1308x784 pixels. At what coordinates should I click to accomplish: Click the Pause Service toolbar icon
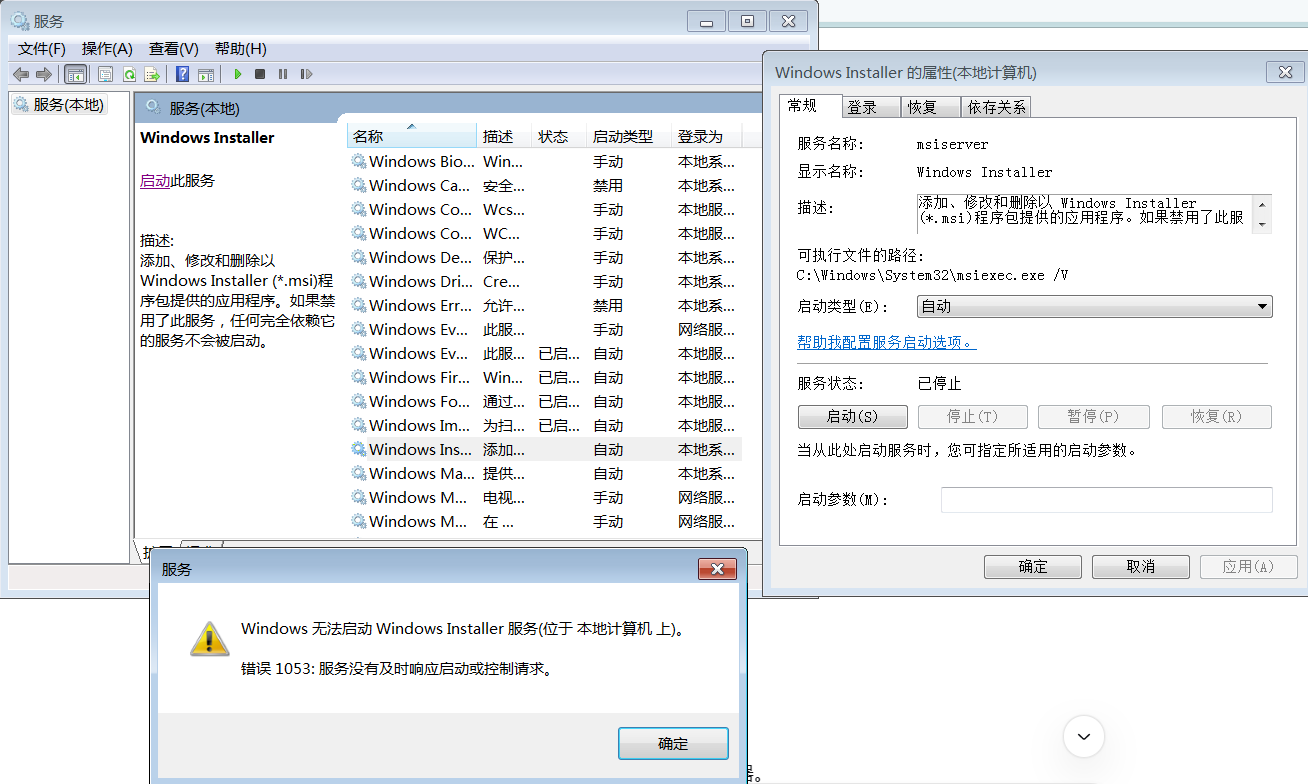coord(283,74)
